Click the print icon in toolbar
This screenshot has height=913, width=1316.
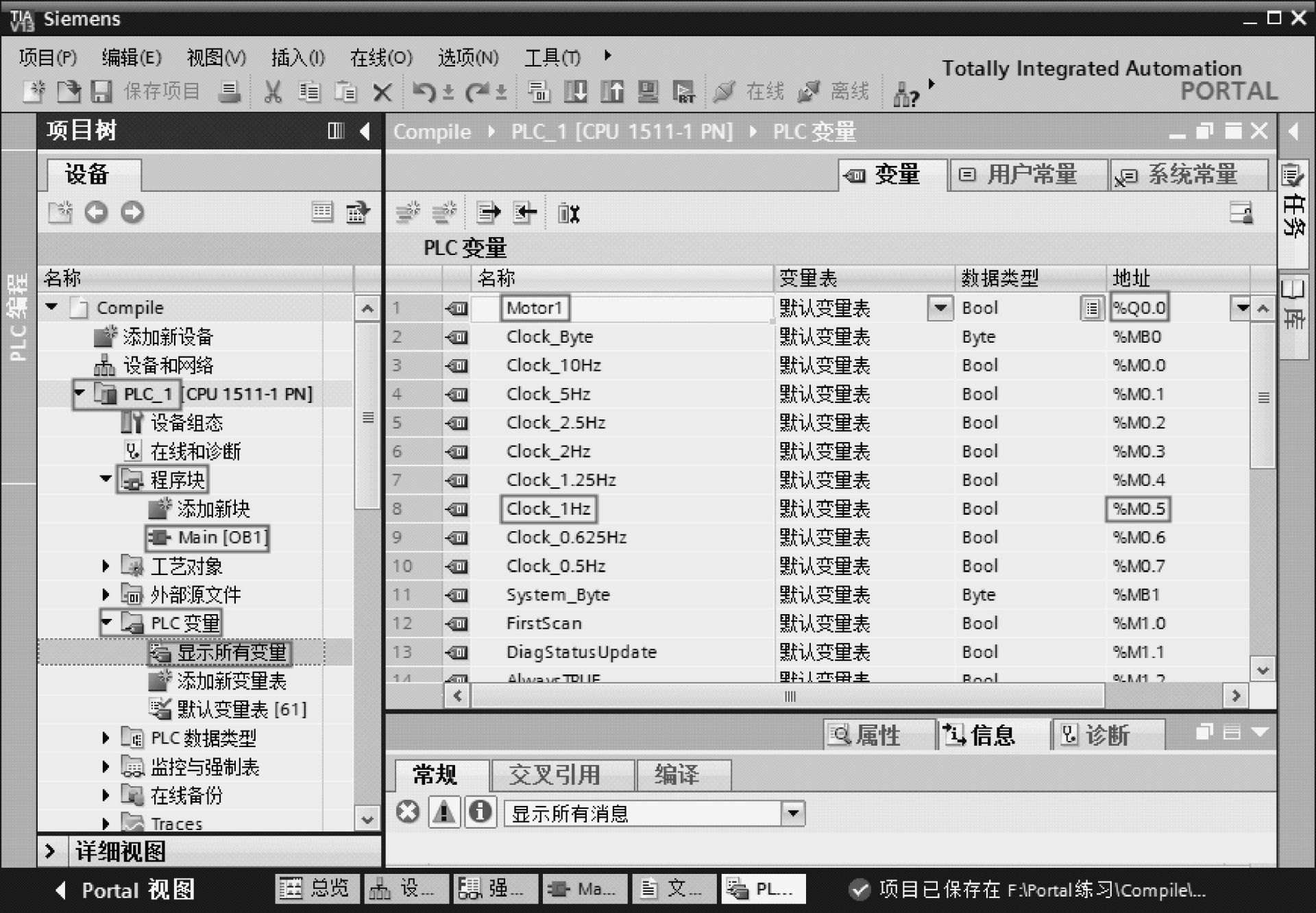pos(229,91)
